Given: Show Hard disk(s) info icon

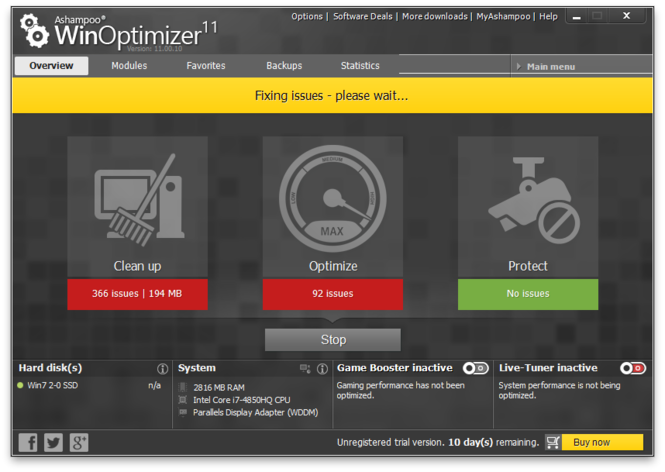Looking at the screenshot, I should coord(162,369).
